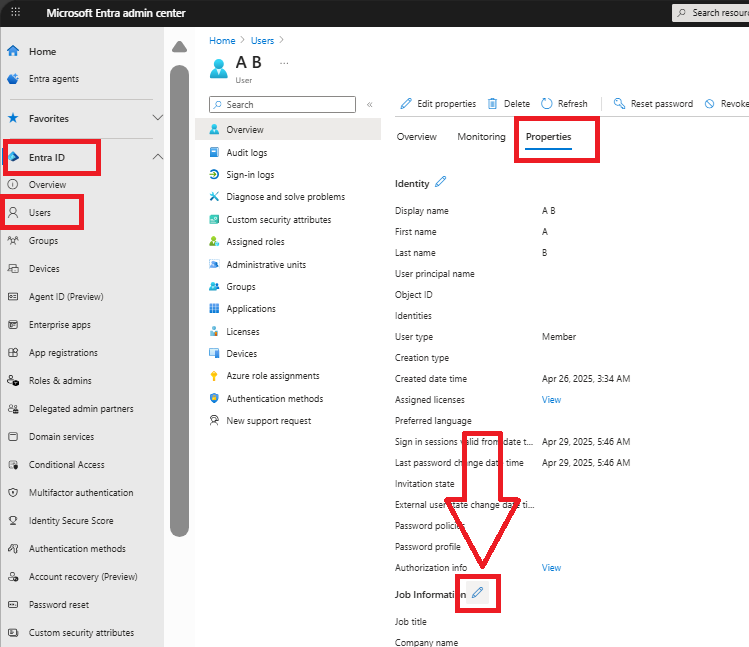Open Delegated admin partners

81,409
